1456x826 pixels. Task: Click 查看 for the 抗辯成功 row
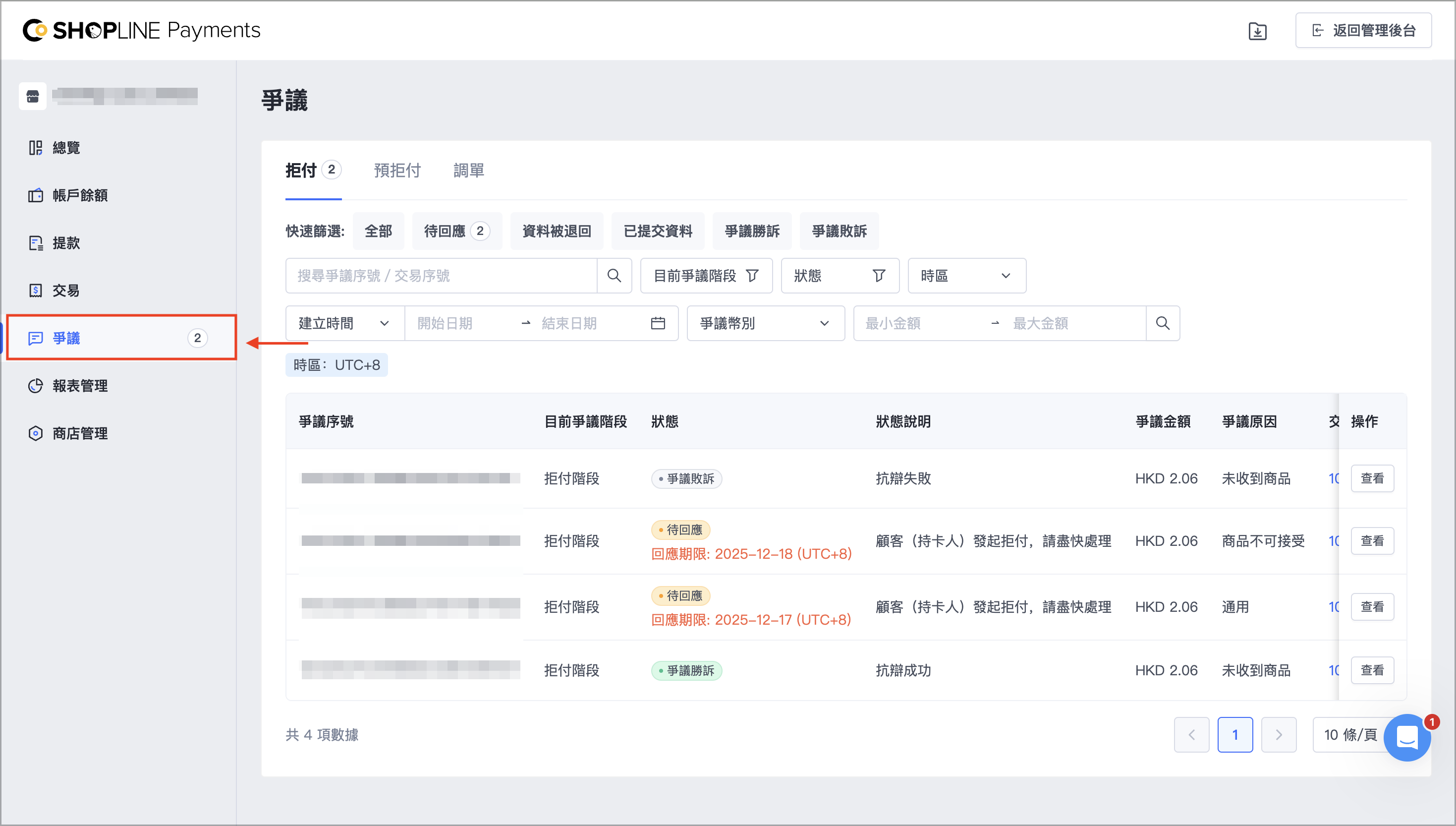1372,670
